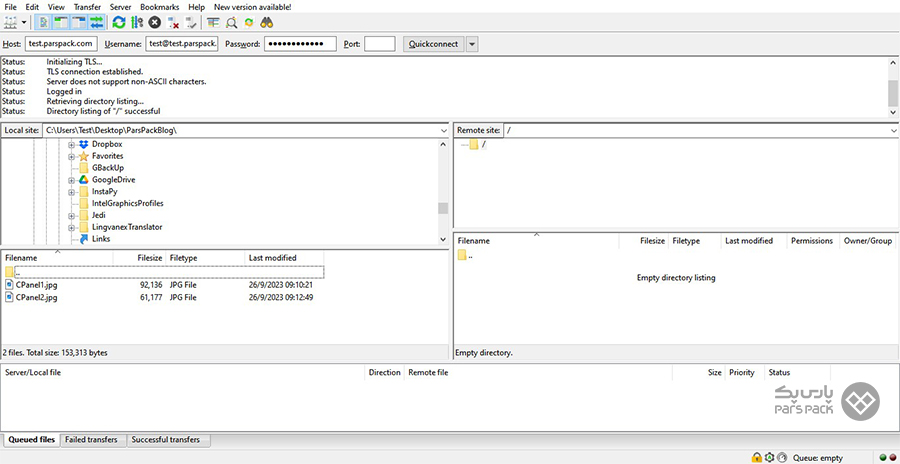Click the red activity indicator light

[x=892, y=458]
